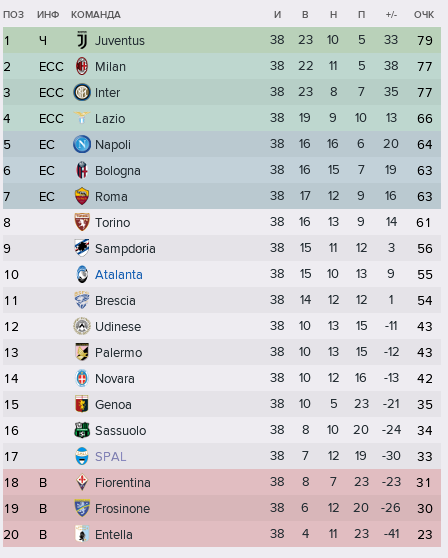The image size is (448, 558).
Task: Click the Torino bull crest
Action: tap(82, 222)
